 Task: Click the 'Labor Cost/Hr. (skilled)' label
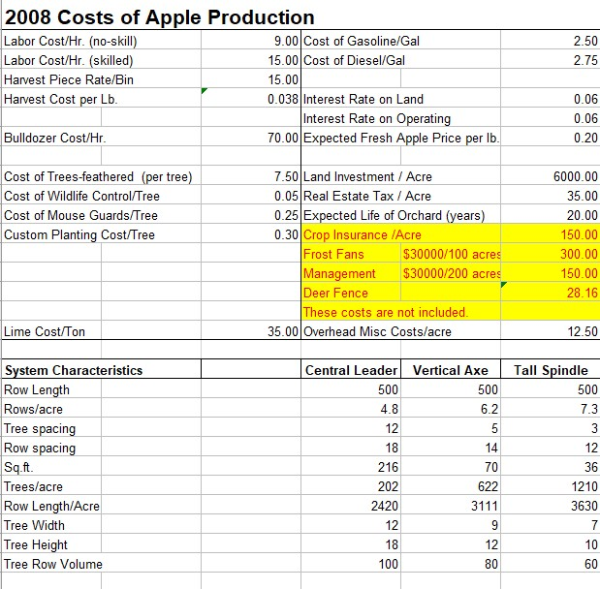(68, 60)
